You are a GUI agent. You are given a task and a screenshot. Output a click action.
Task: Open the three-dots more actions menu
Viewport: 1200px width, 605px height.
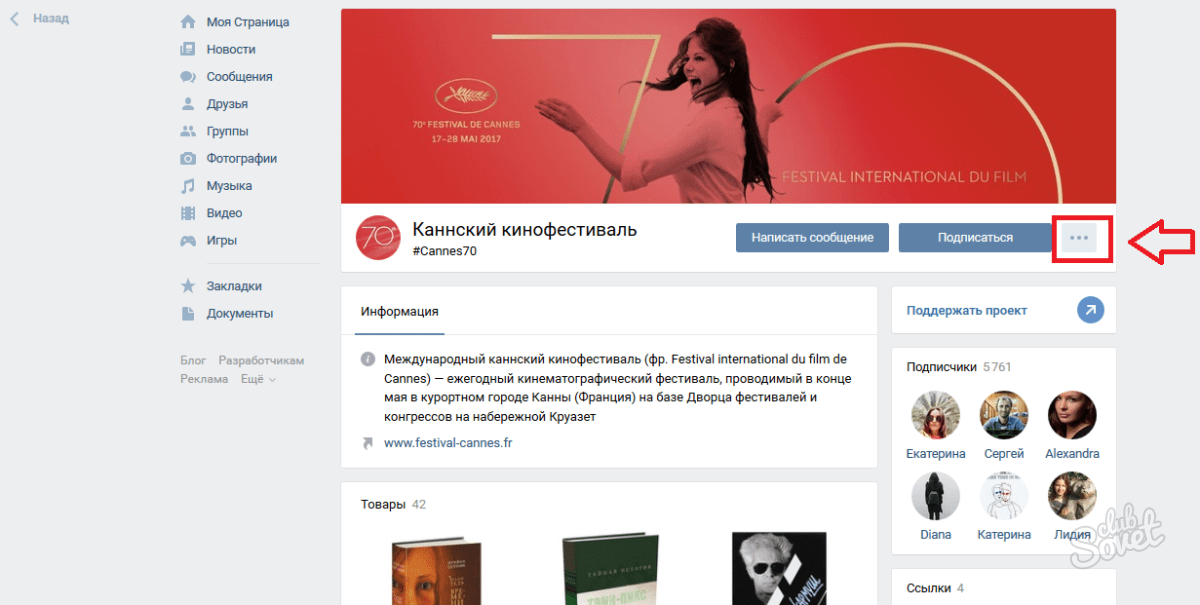[x=1079, y=238]
